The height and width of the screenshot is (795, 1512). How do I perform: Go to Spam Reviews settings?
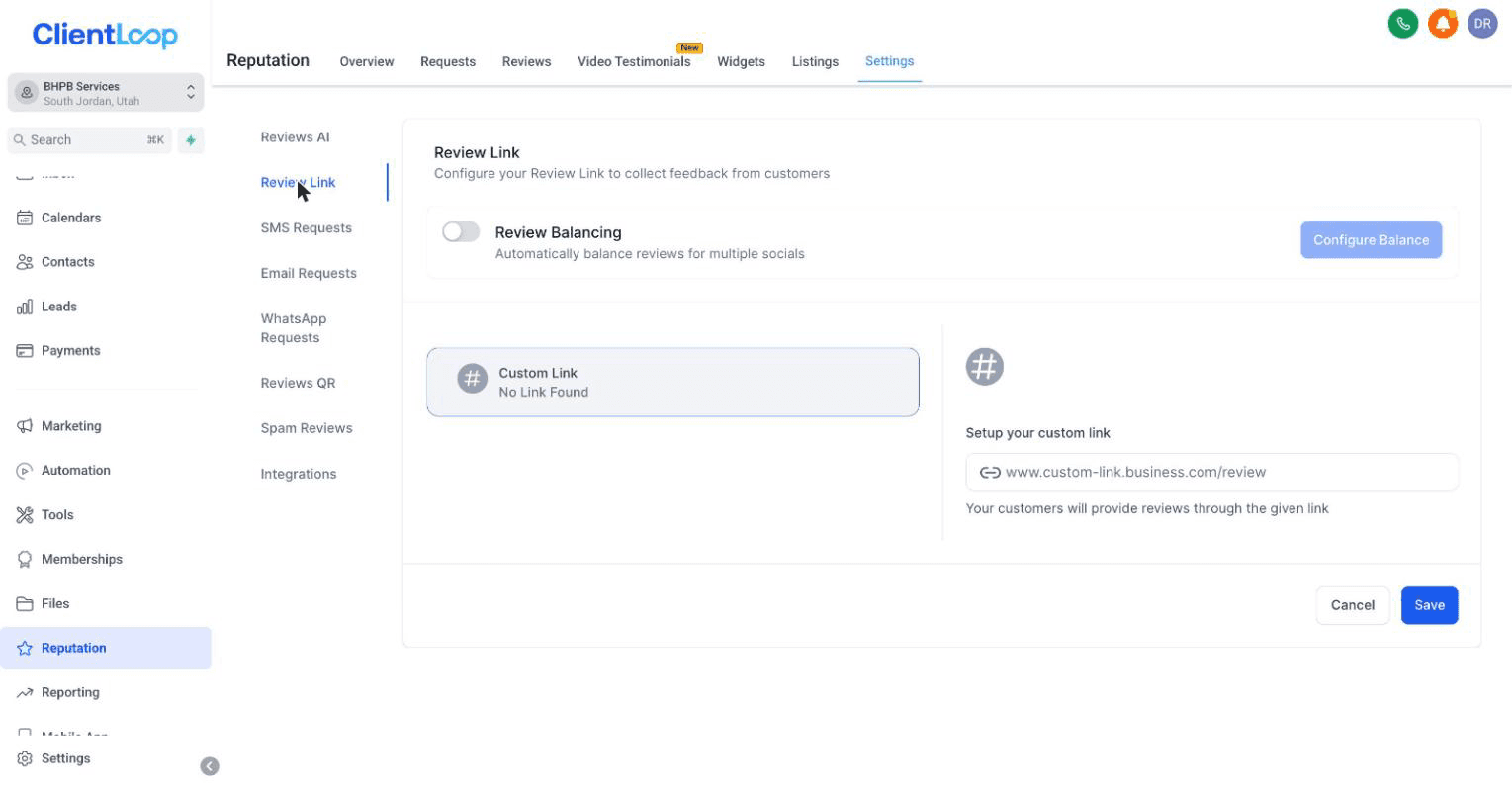click(x=307, y=429)
